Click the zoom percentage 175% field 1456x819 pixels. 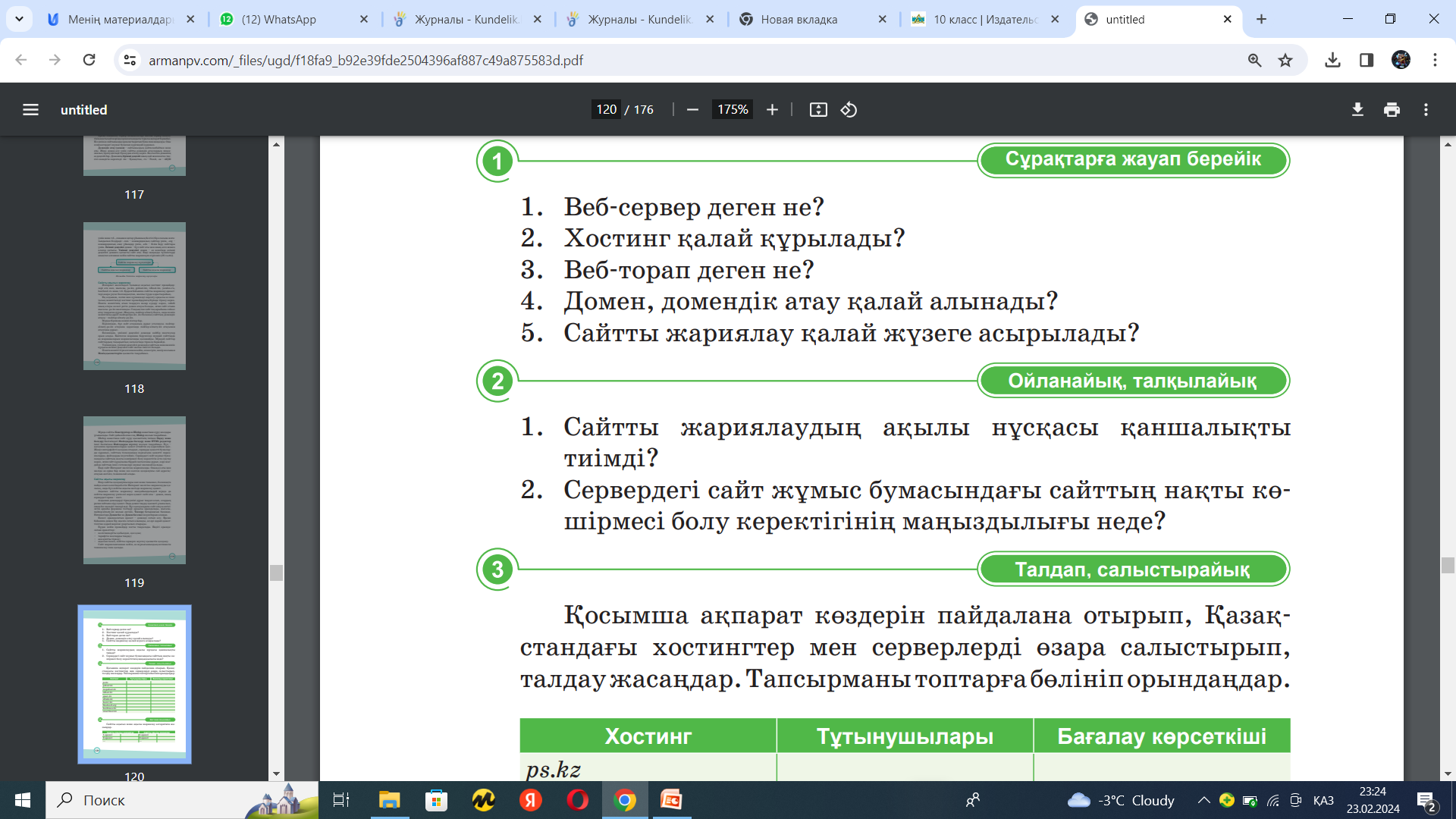coord(733,110)
